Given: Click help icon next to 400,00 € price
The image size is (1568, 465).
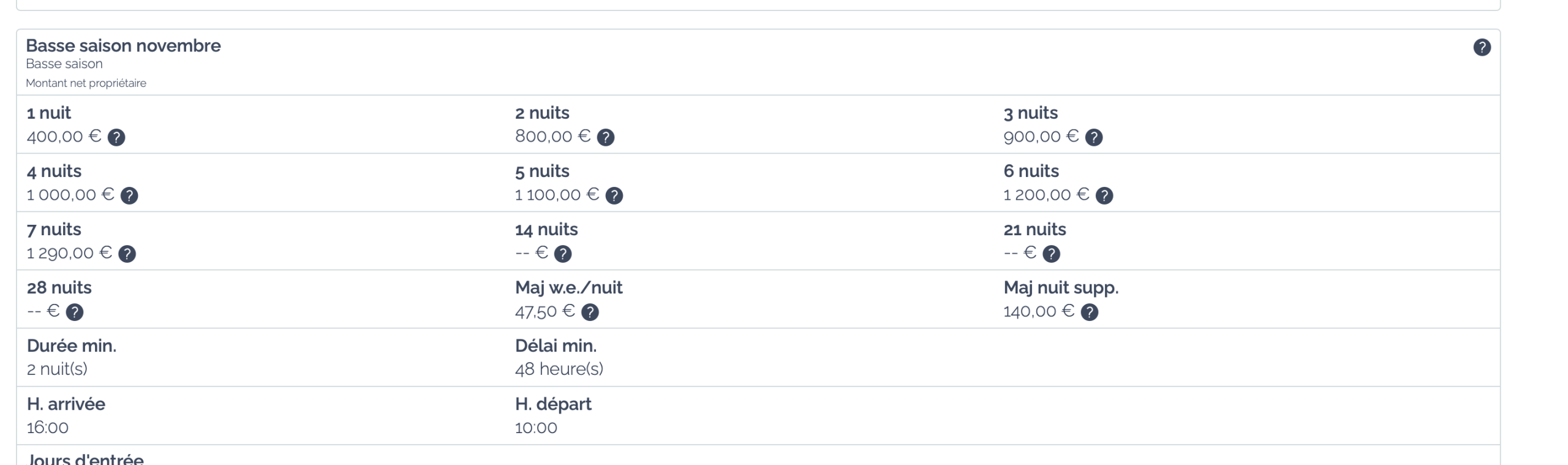Looking at the screenshot, I should click(116, 137).
